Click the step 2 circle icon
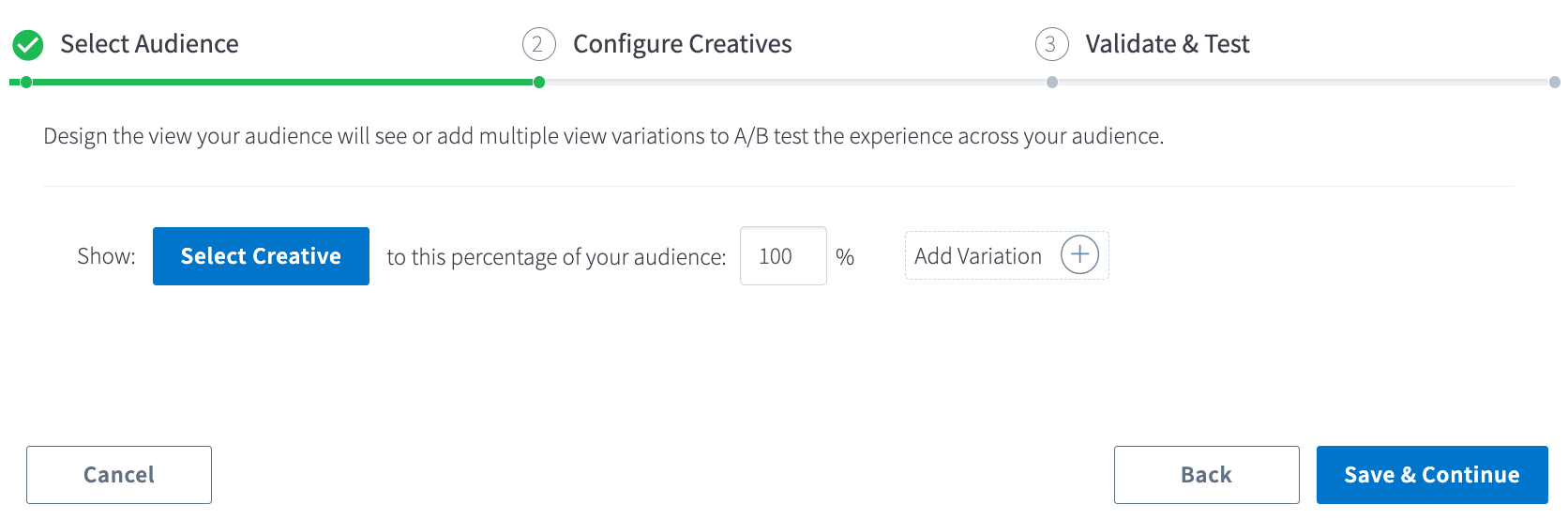 (538, 44)
